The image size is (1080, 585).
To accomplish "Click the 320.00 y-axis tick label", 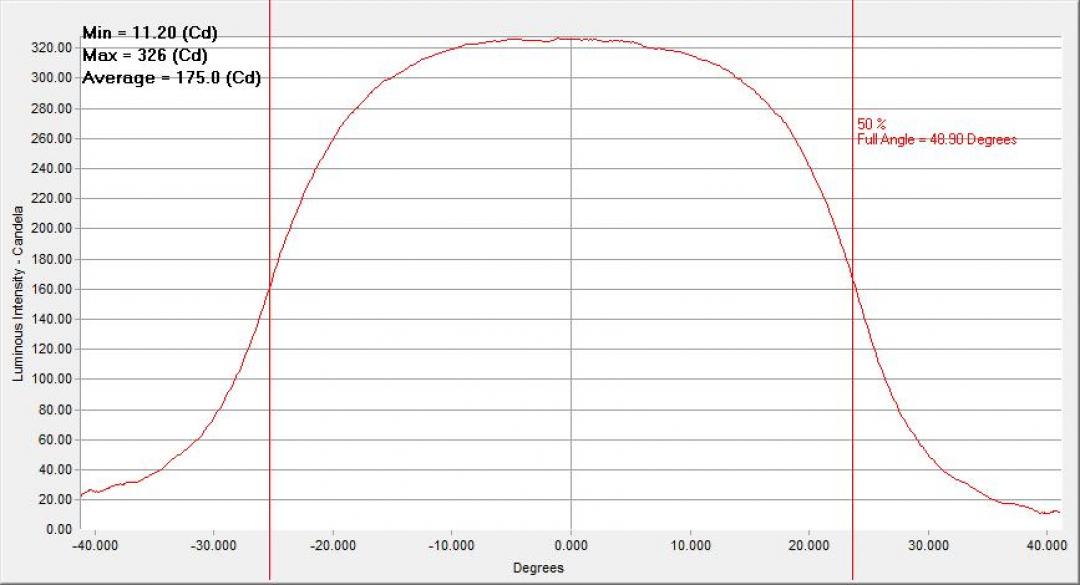I will click(x=52, y=48).
